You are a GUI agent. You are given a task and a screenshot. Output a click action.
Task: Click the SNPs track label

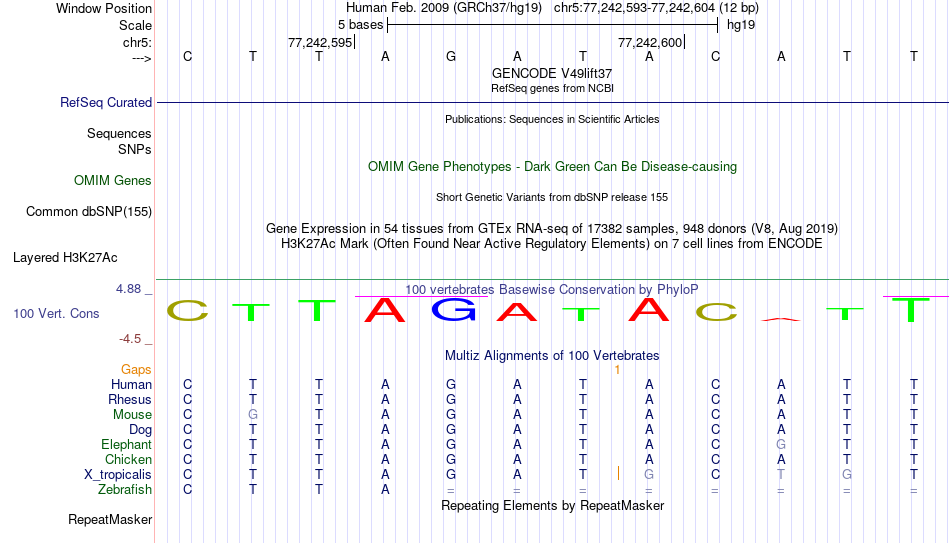[135, 149]
